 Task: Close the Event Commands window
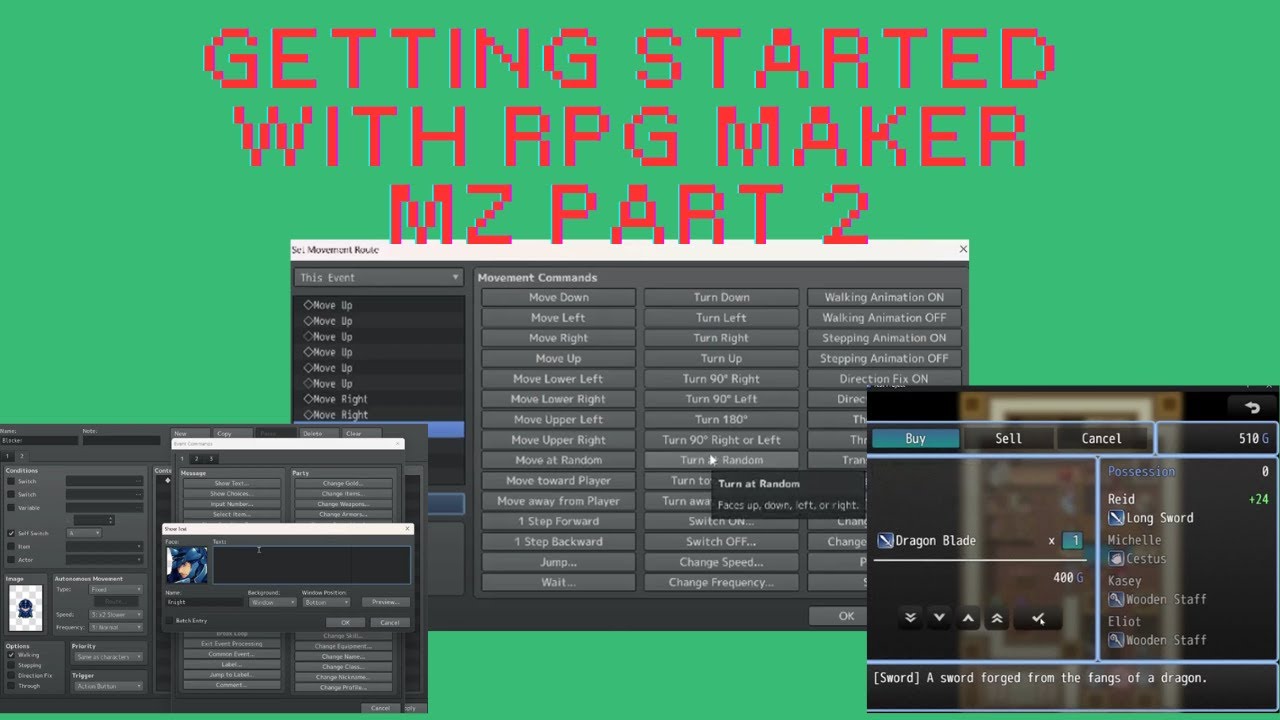pos(397,444)
